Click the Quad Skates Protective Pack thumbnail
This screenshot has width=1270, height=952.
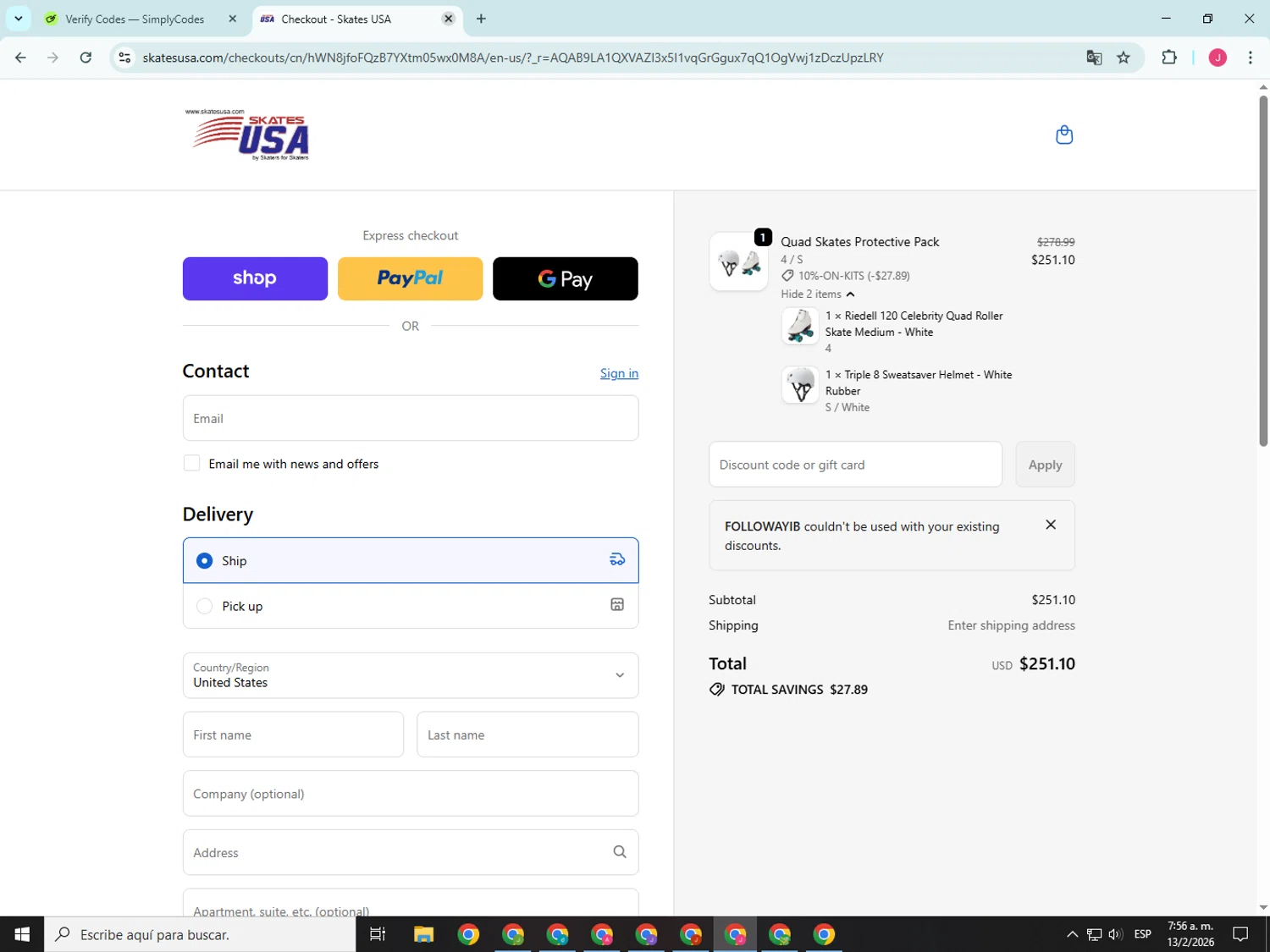coord(738,262)
